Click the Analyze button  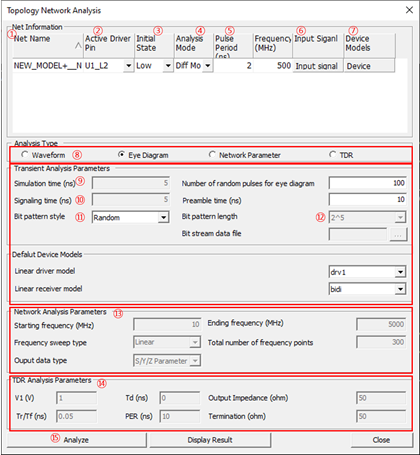(x=77, y=440)
